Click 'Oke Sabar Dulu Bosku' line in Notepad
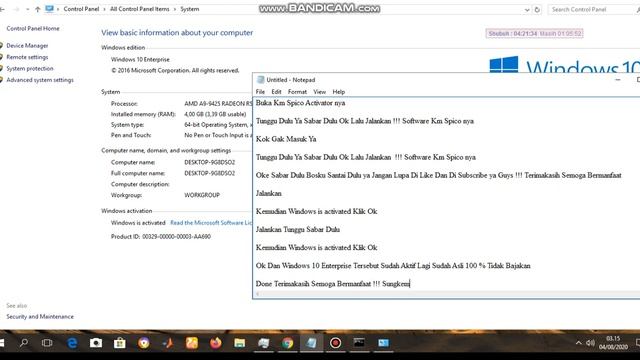The width and height of the screenshot is (640, 360). pyautogui.click(x=438, y=176)
